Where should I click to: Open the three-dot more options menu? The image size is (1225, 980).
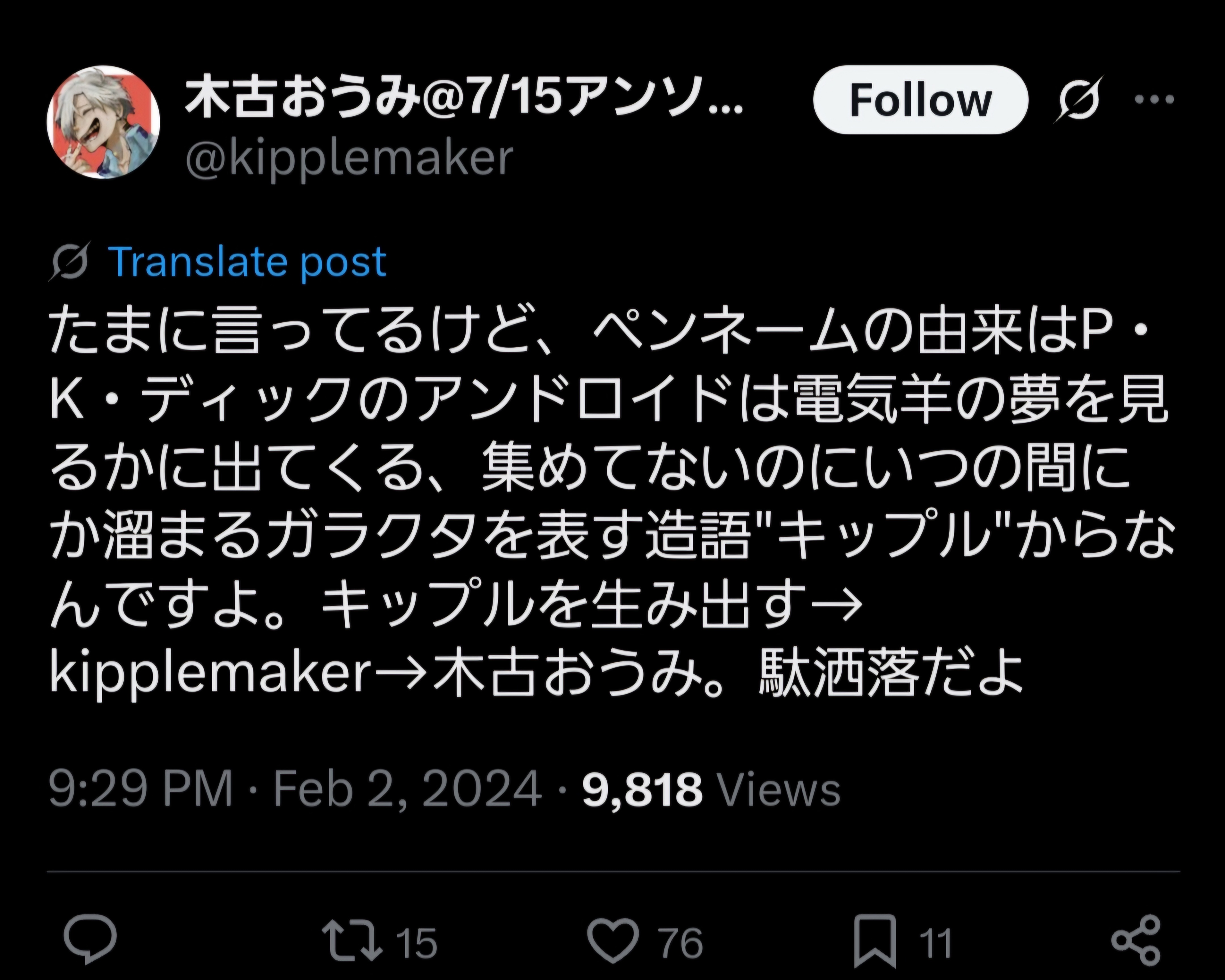tap(1155, 100)
